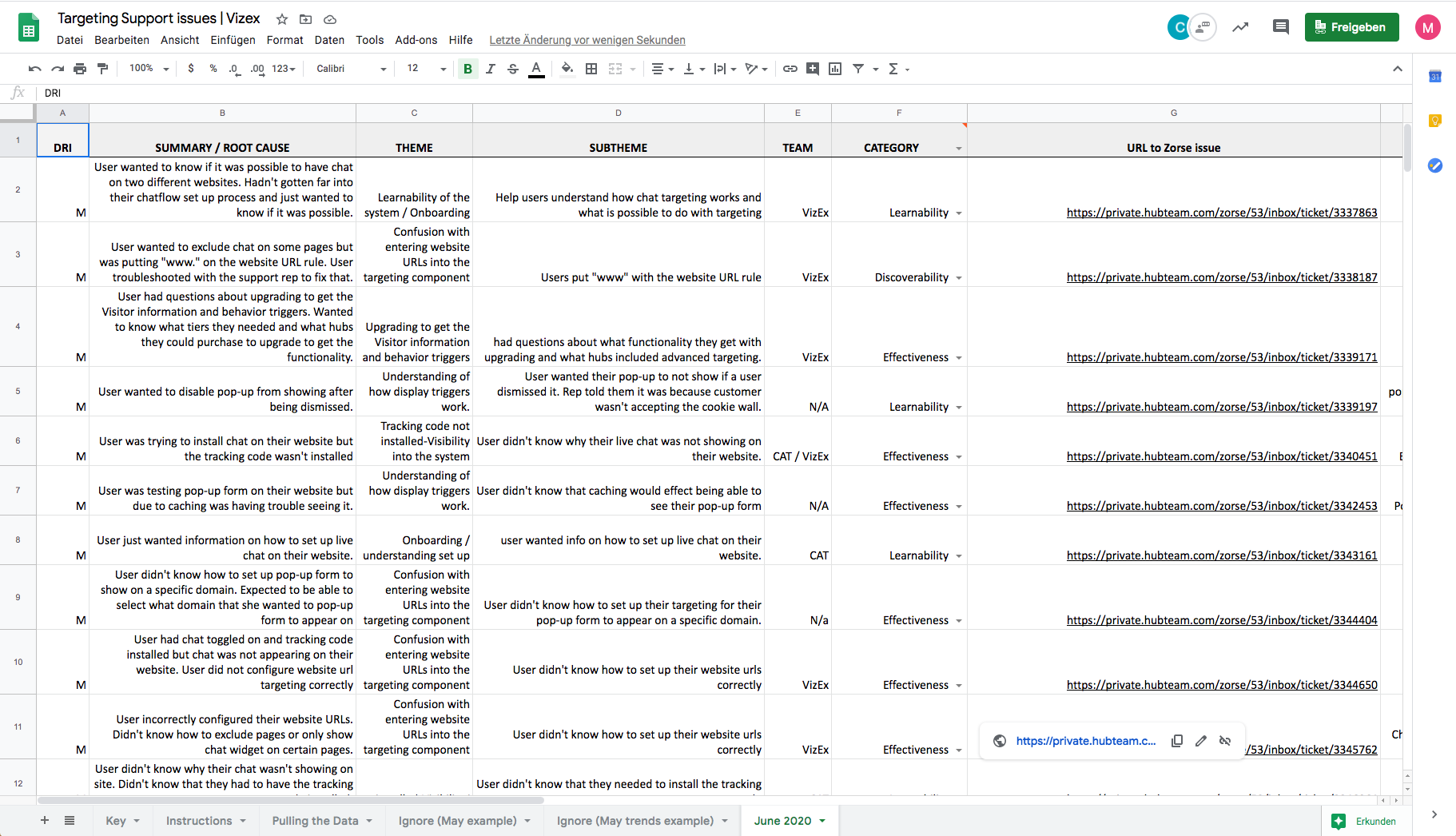
Task: Open the Add-ons menu
Action: pyautogui.click(x=416, y=40)
